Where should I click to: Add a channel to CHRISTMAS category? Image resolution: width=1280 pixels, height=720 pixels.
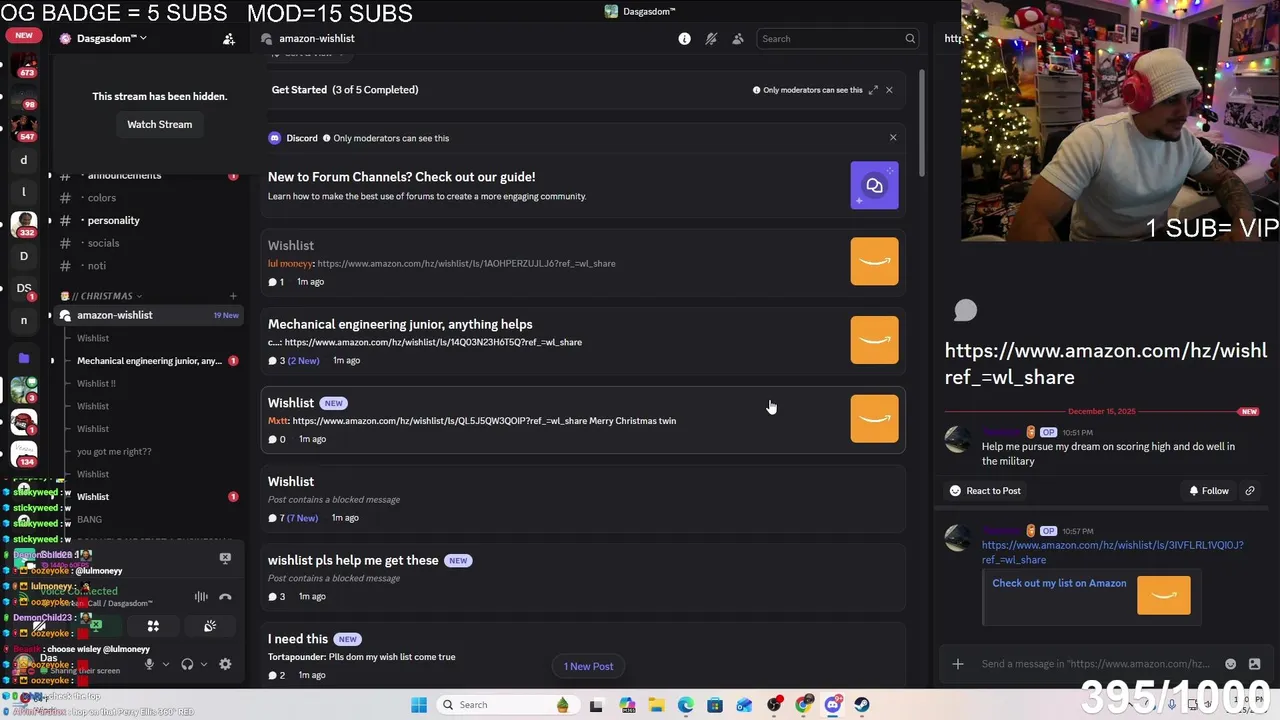coord(233,296)
